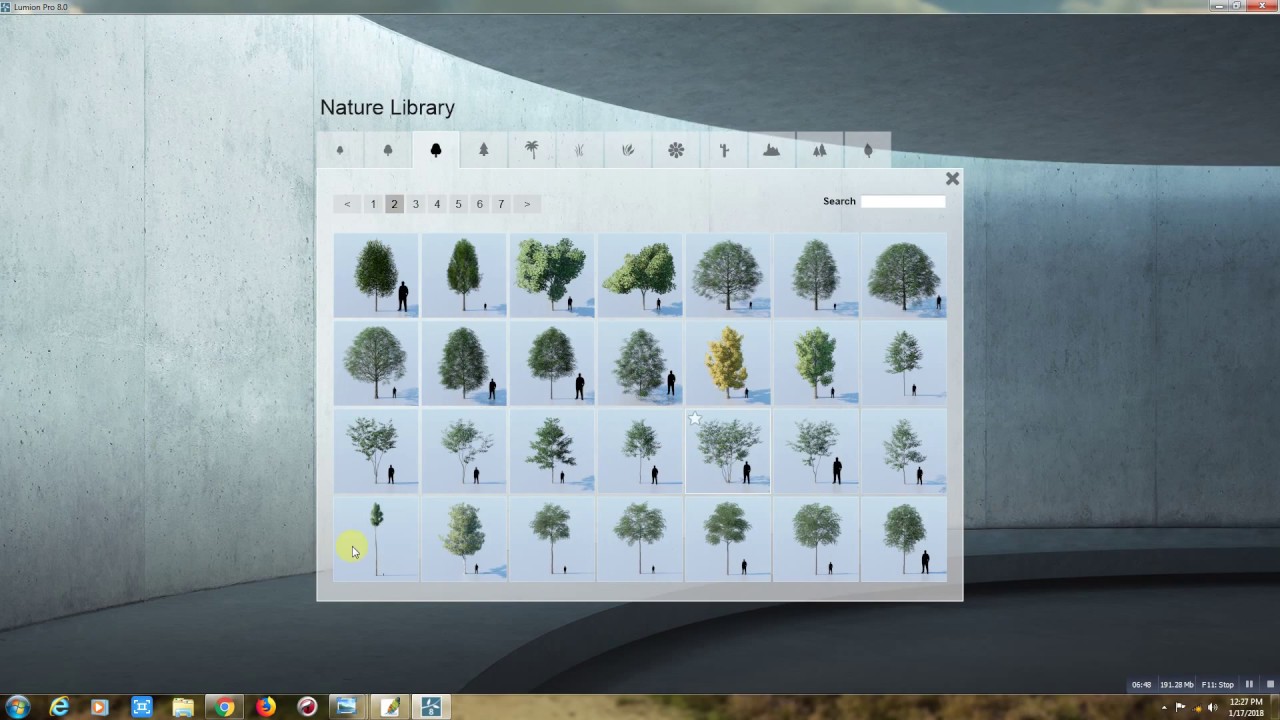Viewport: 1280px width, 720px height.
Task: Open Windows Media Player from taskbar
Action: pyautogui.click(x=99, y=707)
